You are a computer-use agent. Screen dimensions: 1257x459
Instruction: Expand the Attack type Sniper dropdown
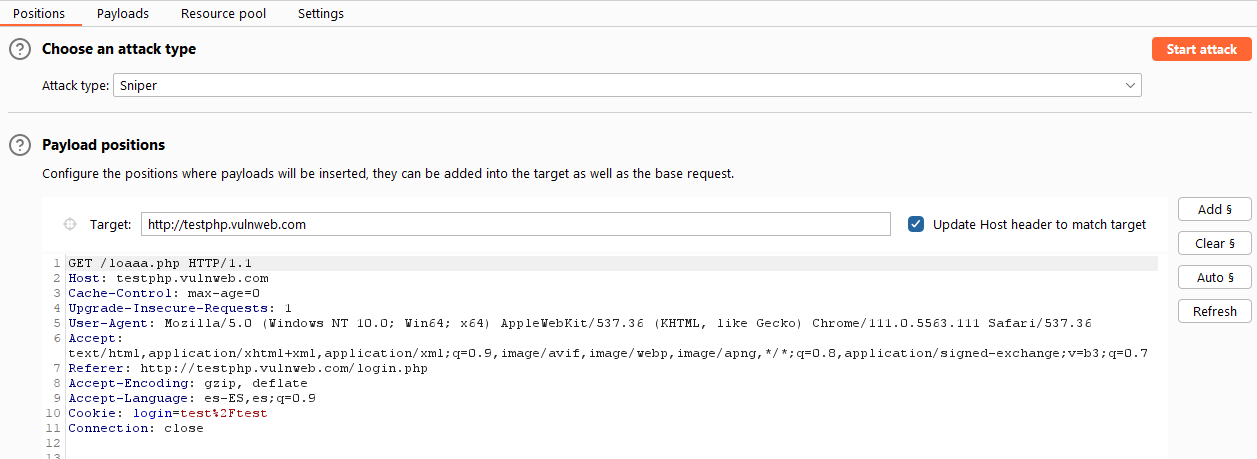(627, 86)
